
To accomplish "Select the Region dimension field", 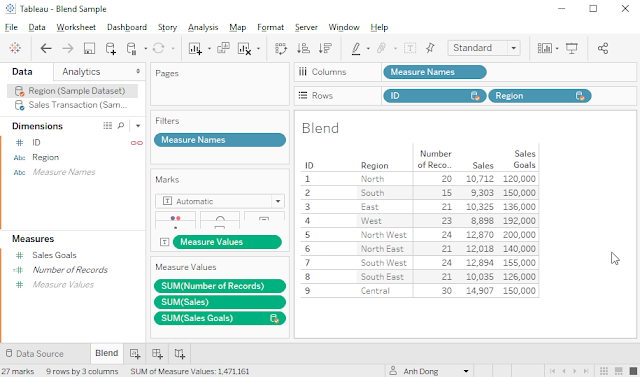I will pyautogui.click(x=45, y=157).
